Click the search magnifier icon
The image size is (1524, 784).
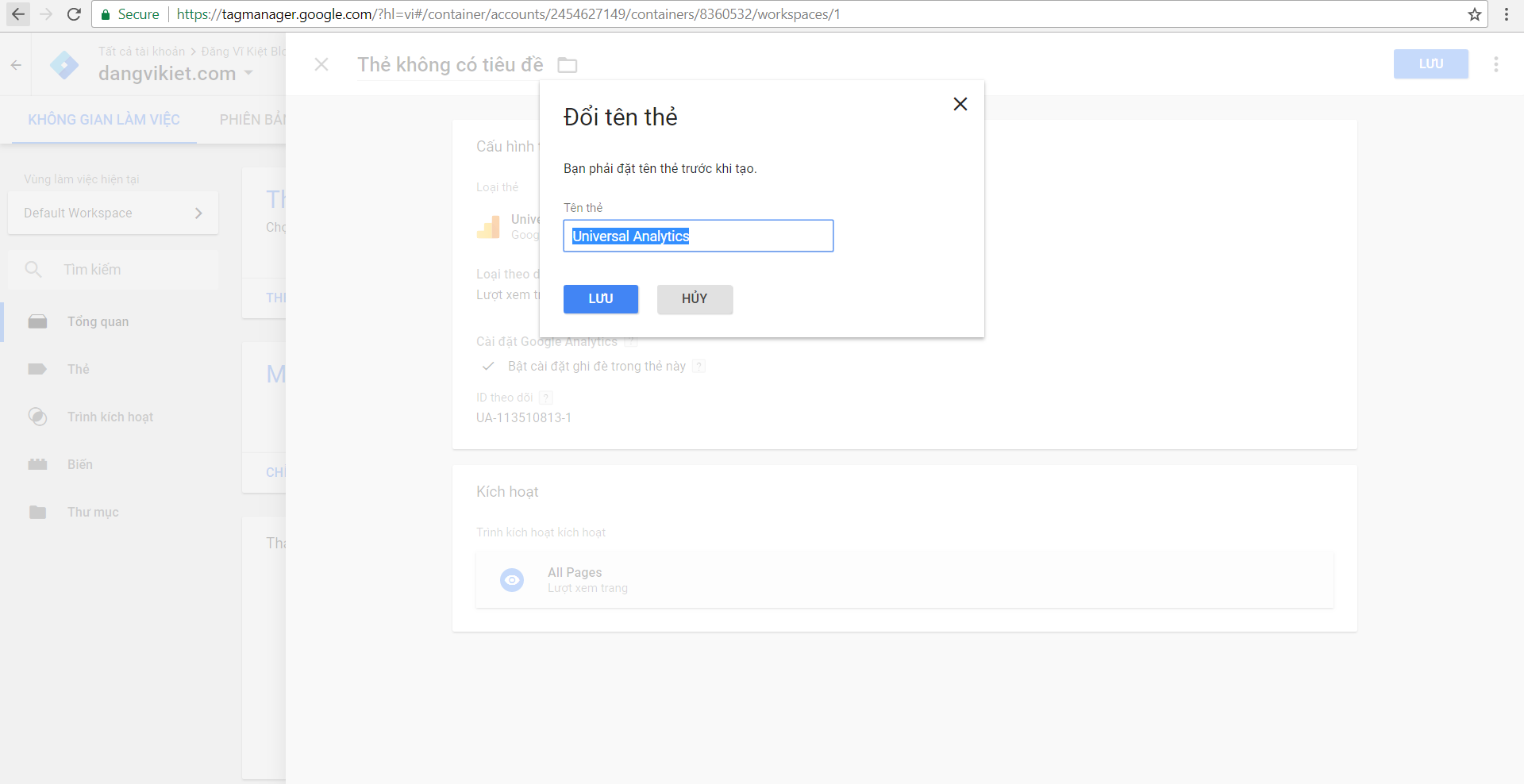33,270
